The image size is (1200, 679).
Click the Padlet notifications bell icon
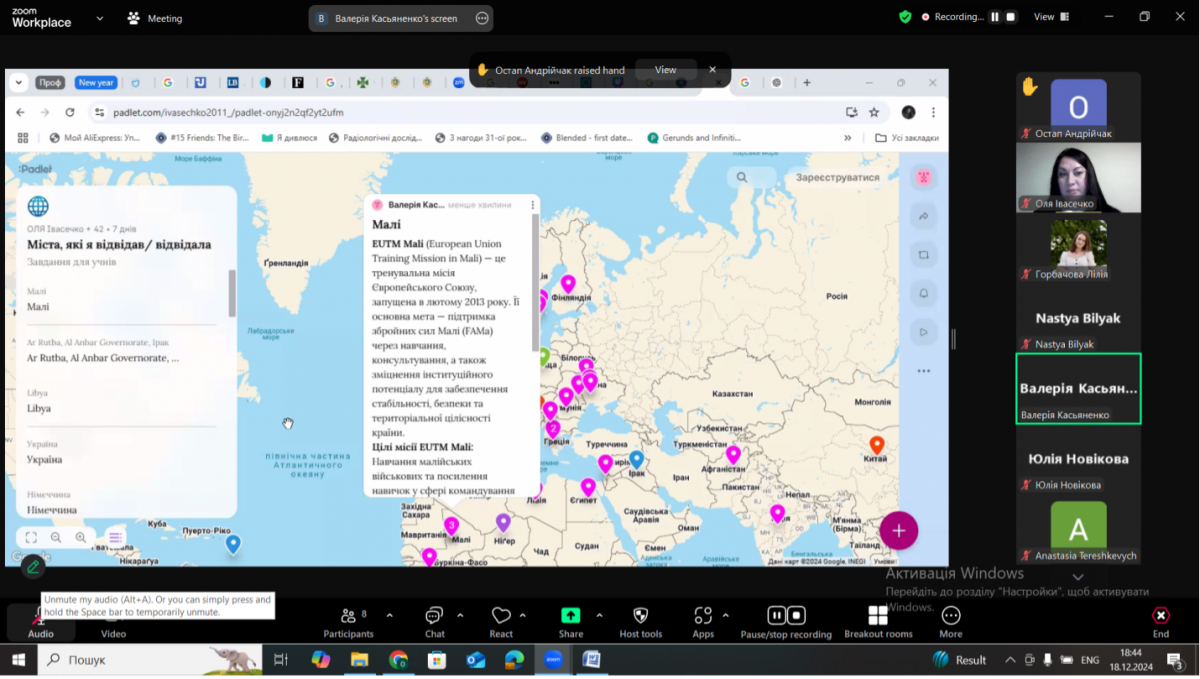(924, 293)
